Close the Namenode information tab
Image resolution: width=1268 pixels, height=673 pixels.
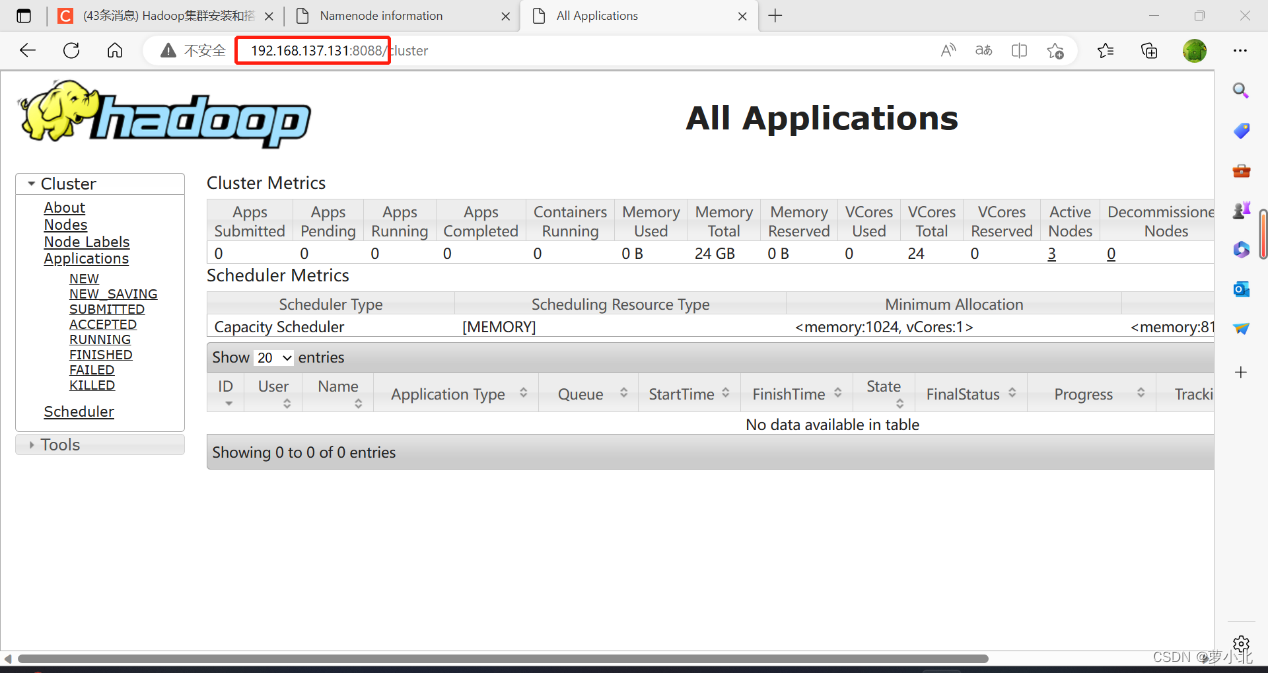505,16
